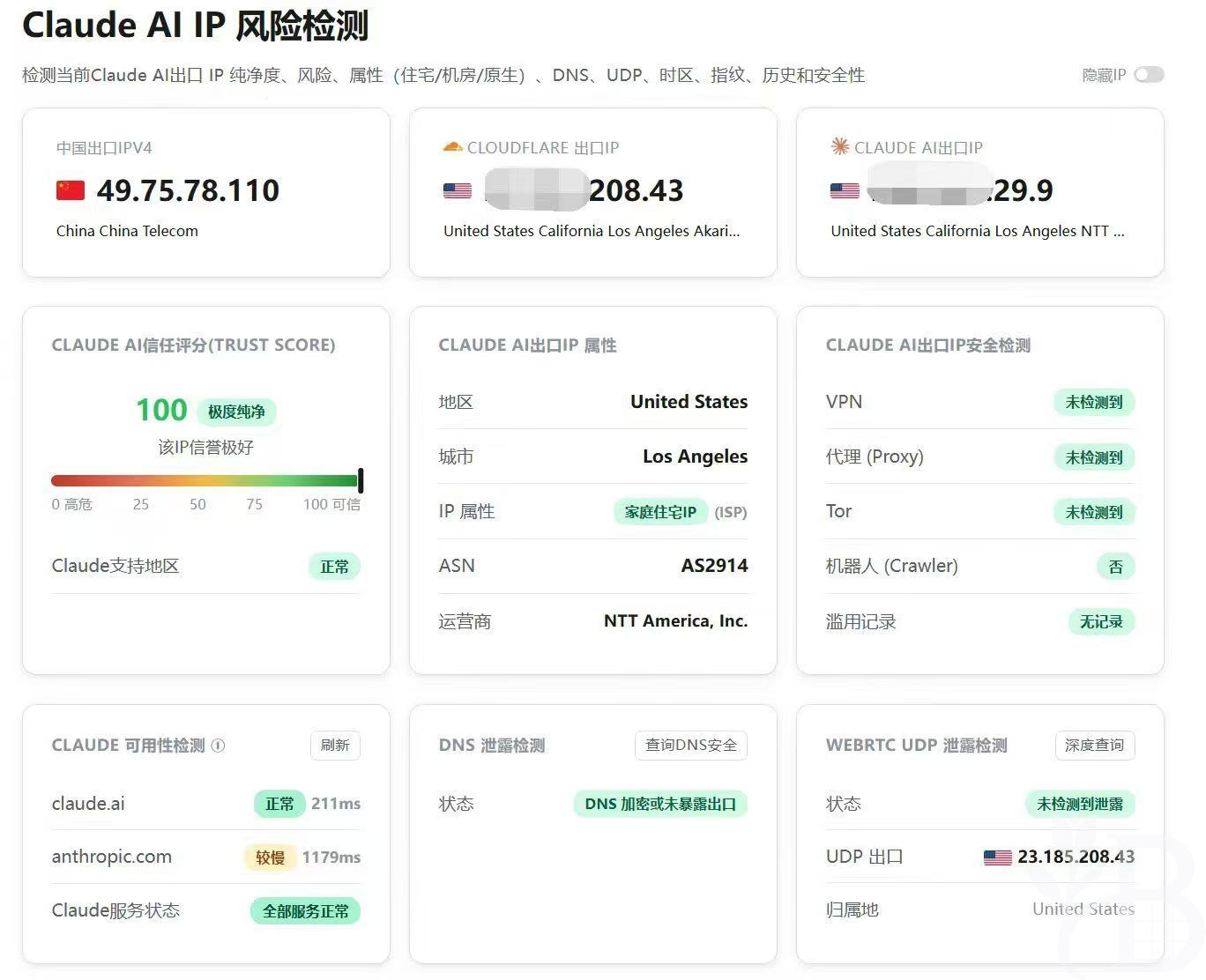Click the US flag in Claude AI出口IP card

pos(845,190)
